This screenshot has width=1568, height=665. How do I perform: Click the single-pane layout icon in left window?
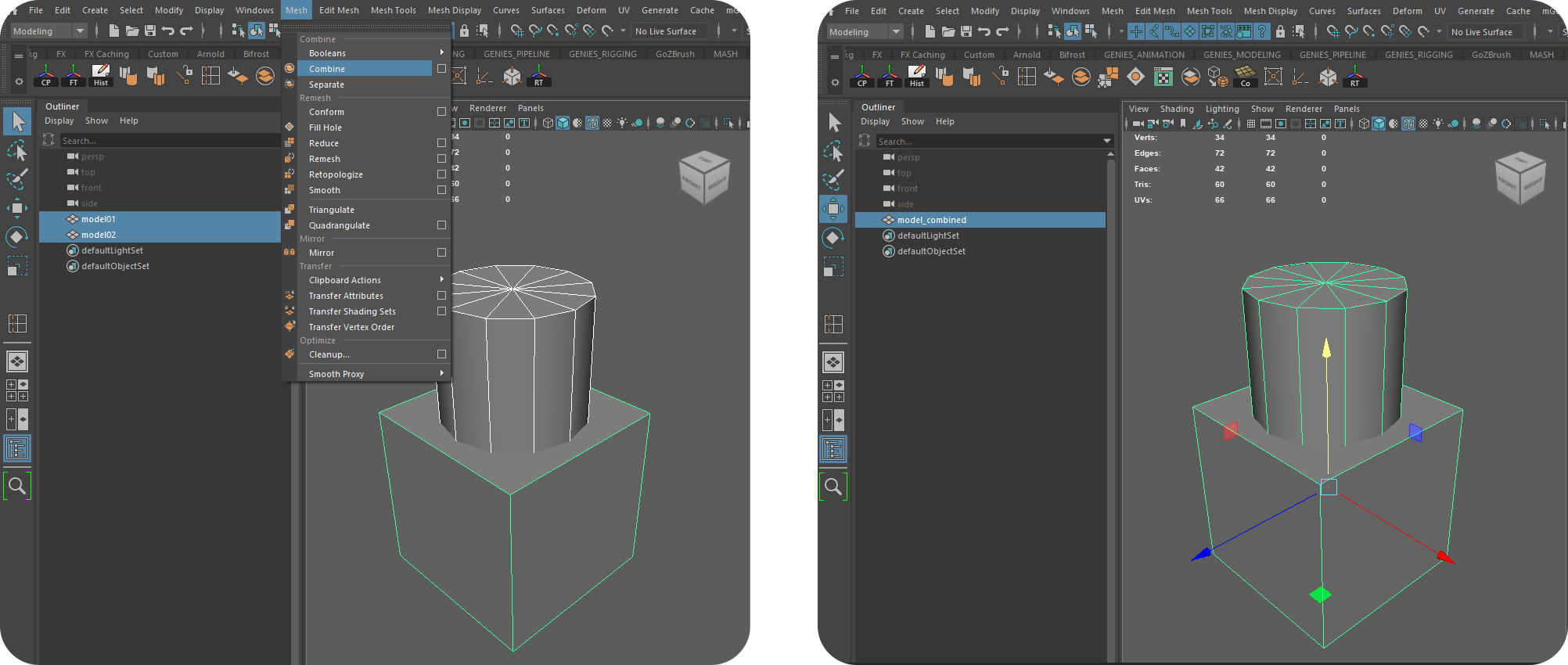point(17,361)
